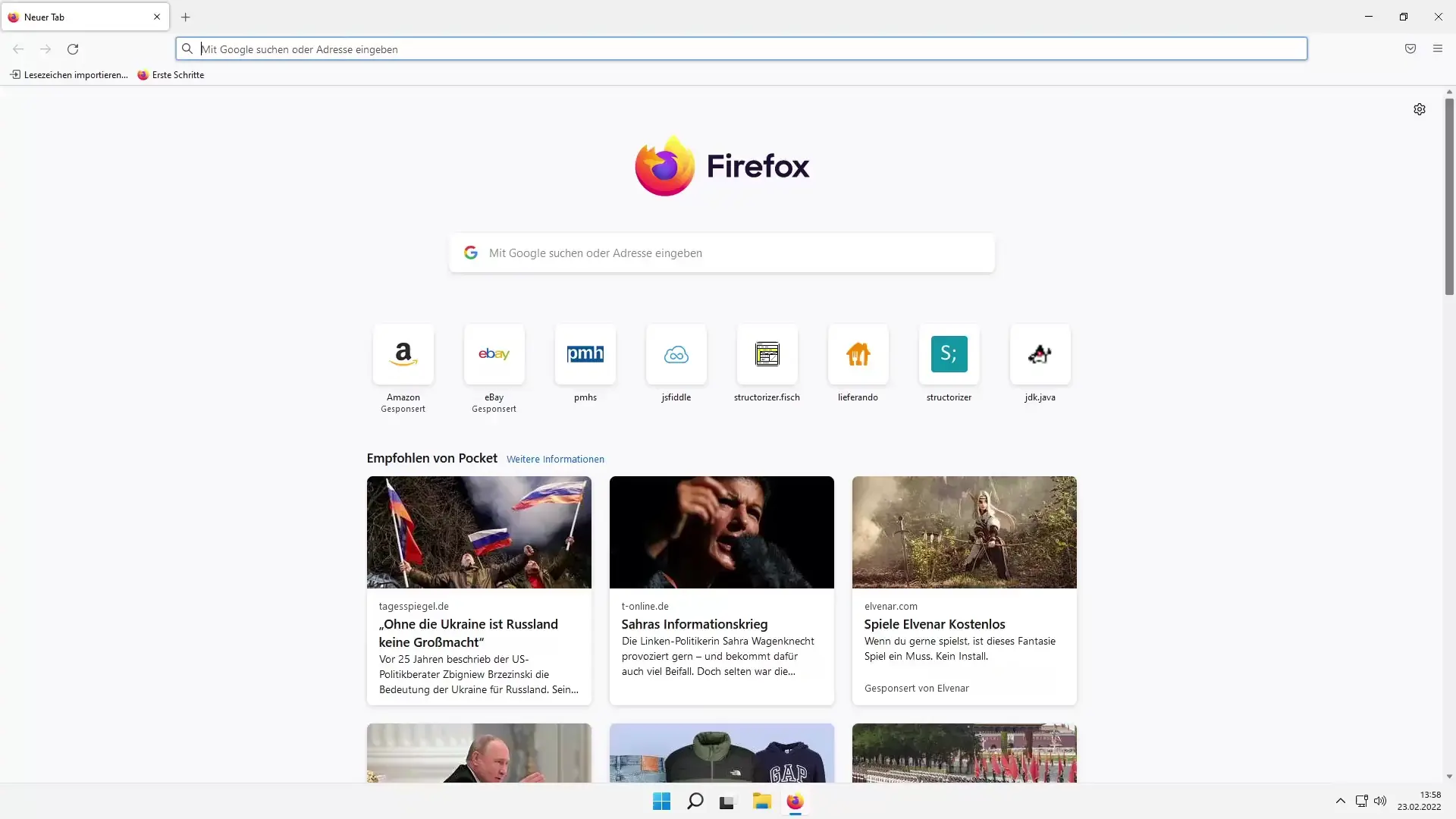Open the eBay sponsored shortcut tile
1456x819 pixels.
point(494,355)
